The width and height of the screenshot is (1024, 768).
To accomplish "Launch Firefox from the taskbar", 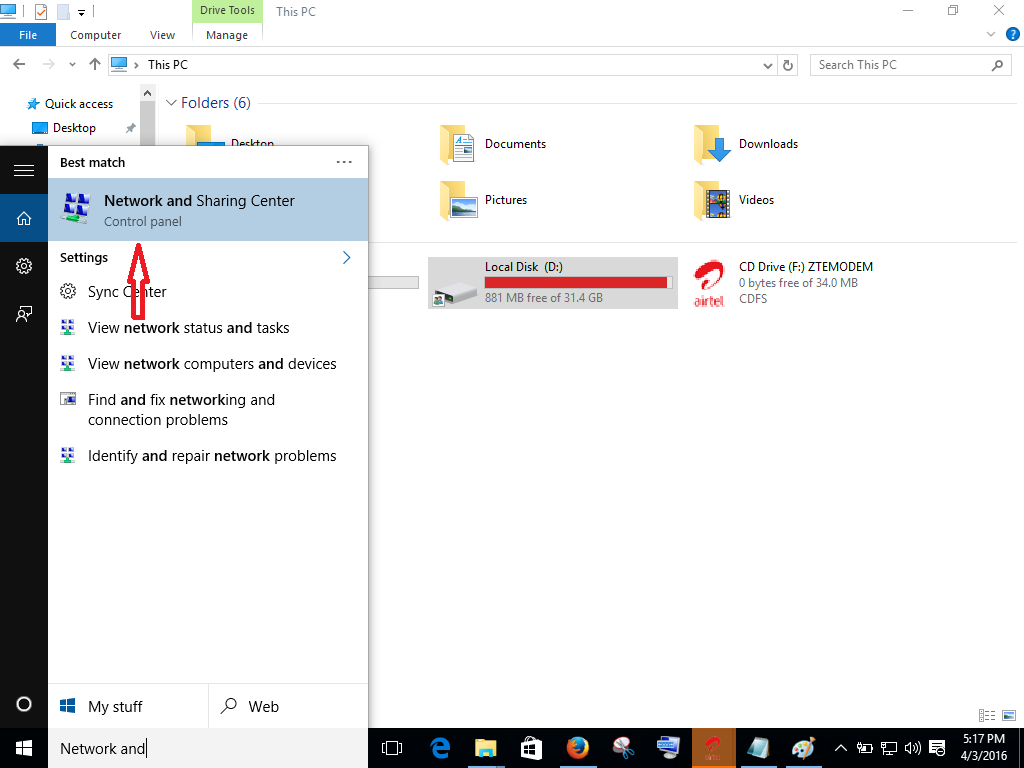I will [x=577, y=748].
